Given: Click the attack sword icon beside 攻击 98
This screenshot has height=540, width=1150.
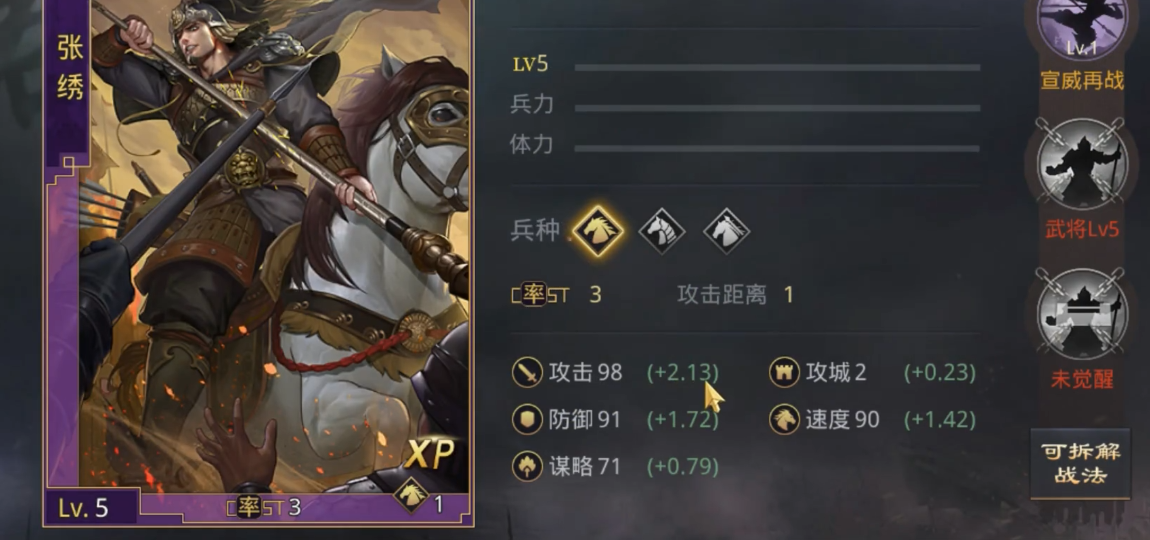Looking at the screenshot, I should [x=527, y=373].
